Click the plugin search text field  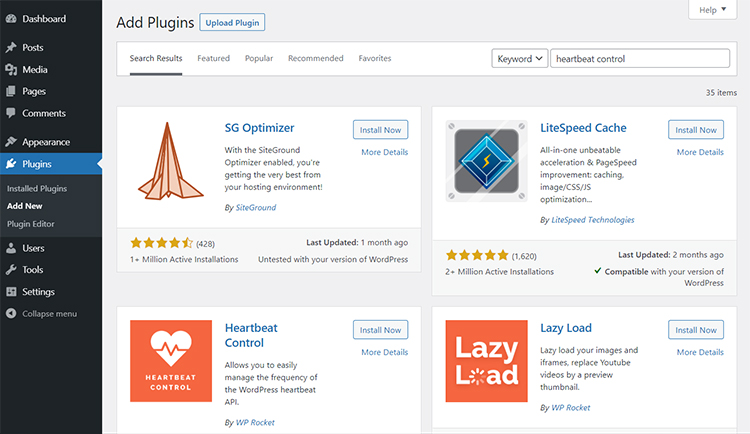click(640, 59)
